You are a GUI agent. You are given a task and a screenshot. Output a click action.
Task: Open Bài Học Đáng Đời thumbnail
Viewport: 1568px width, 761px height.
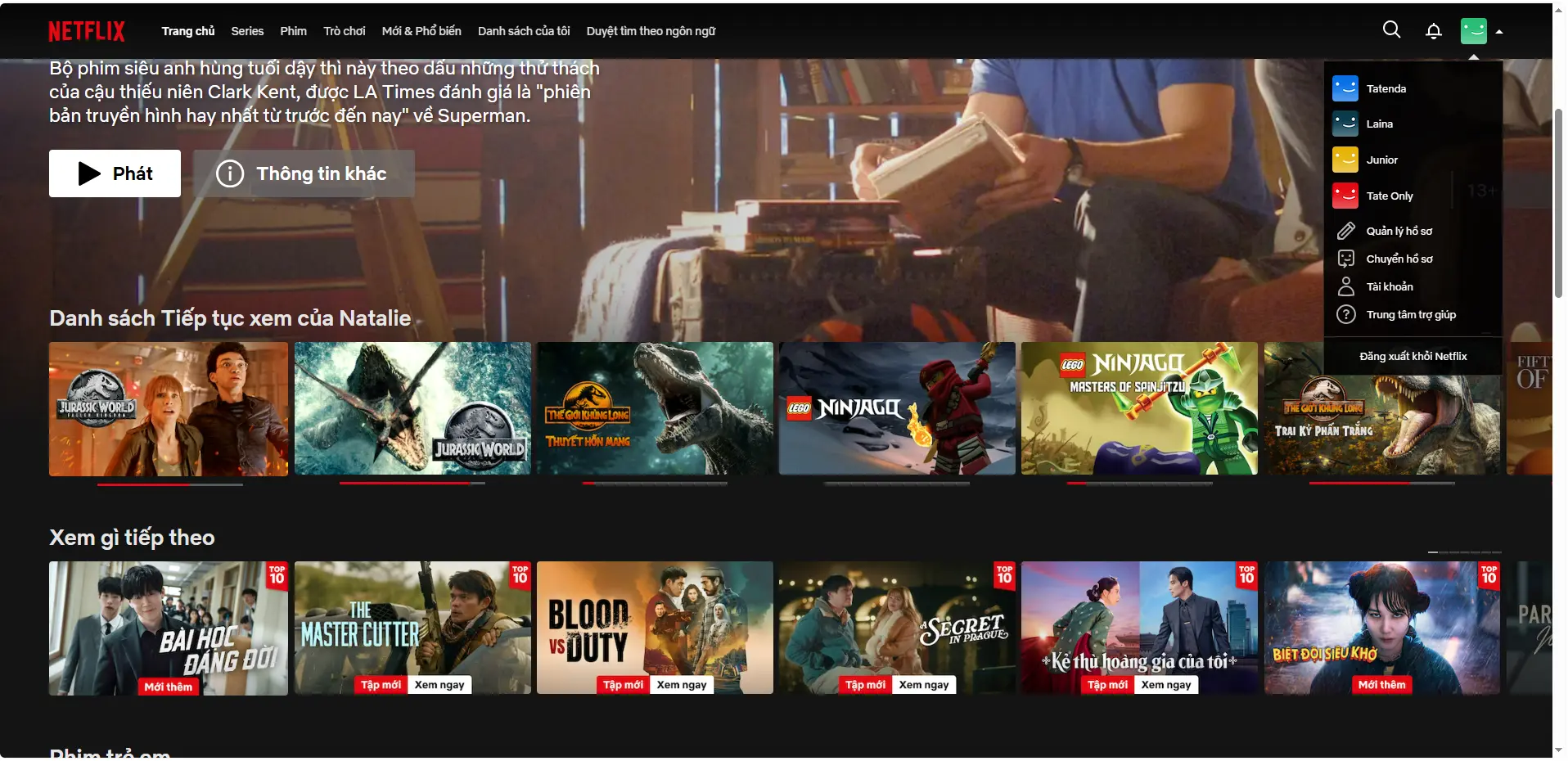coord(169,628)
